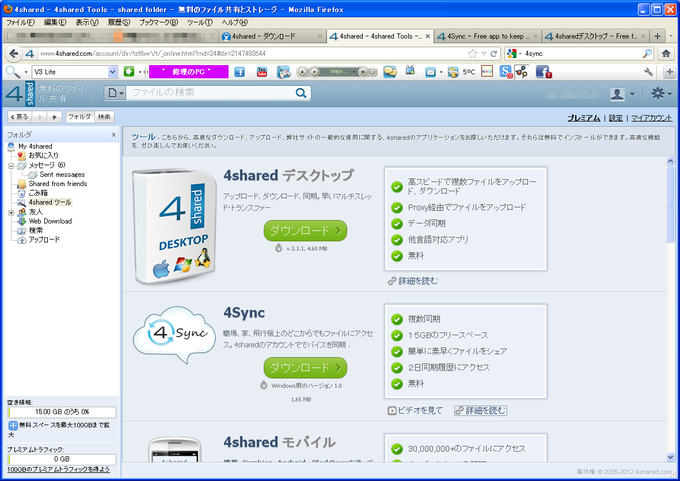Open Shared from friends folder

58,183
